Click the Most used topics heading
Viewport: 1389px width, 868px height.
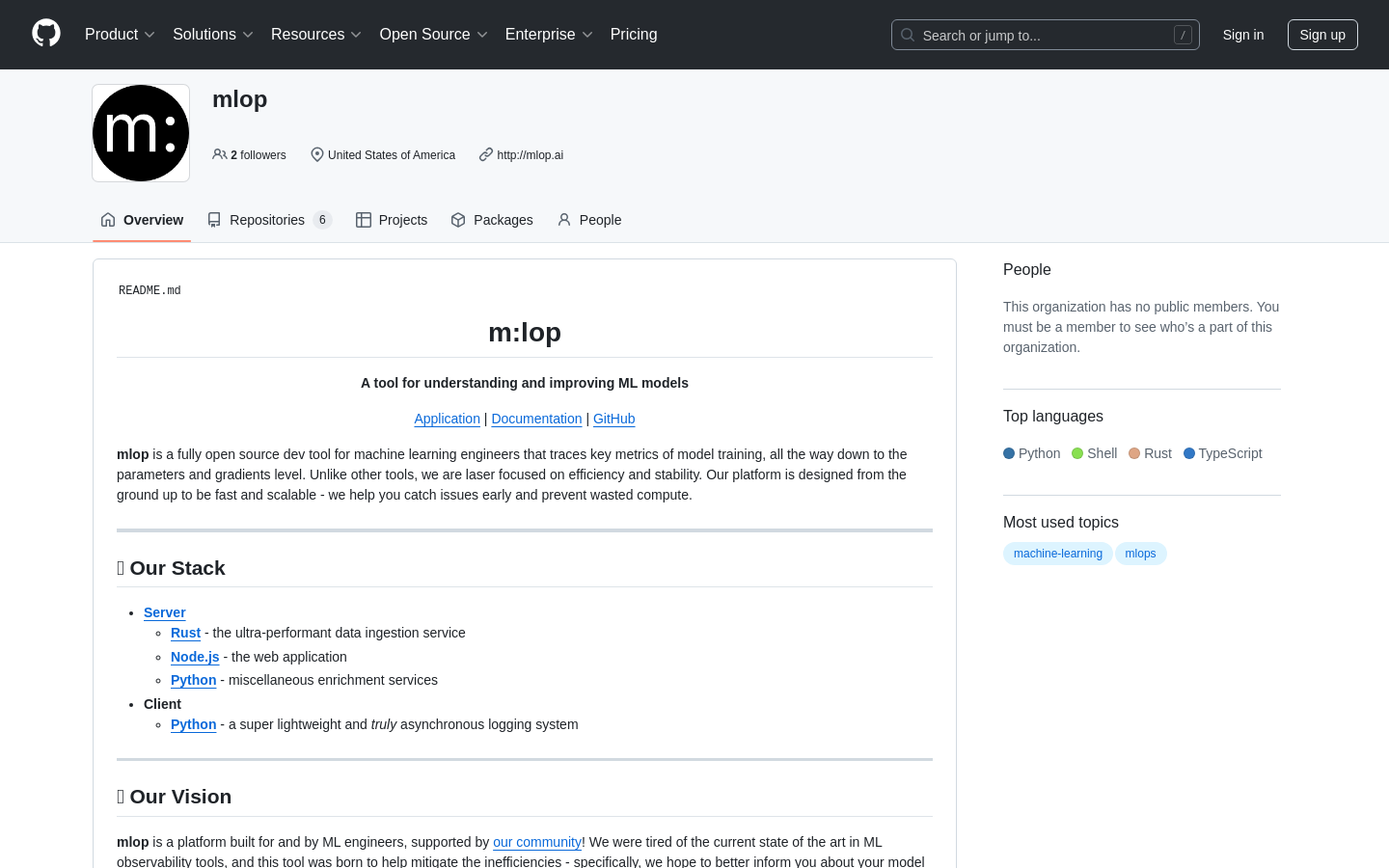(x=1061, y=523)
